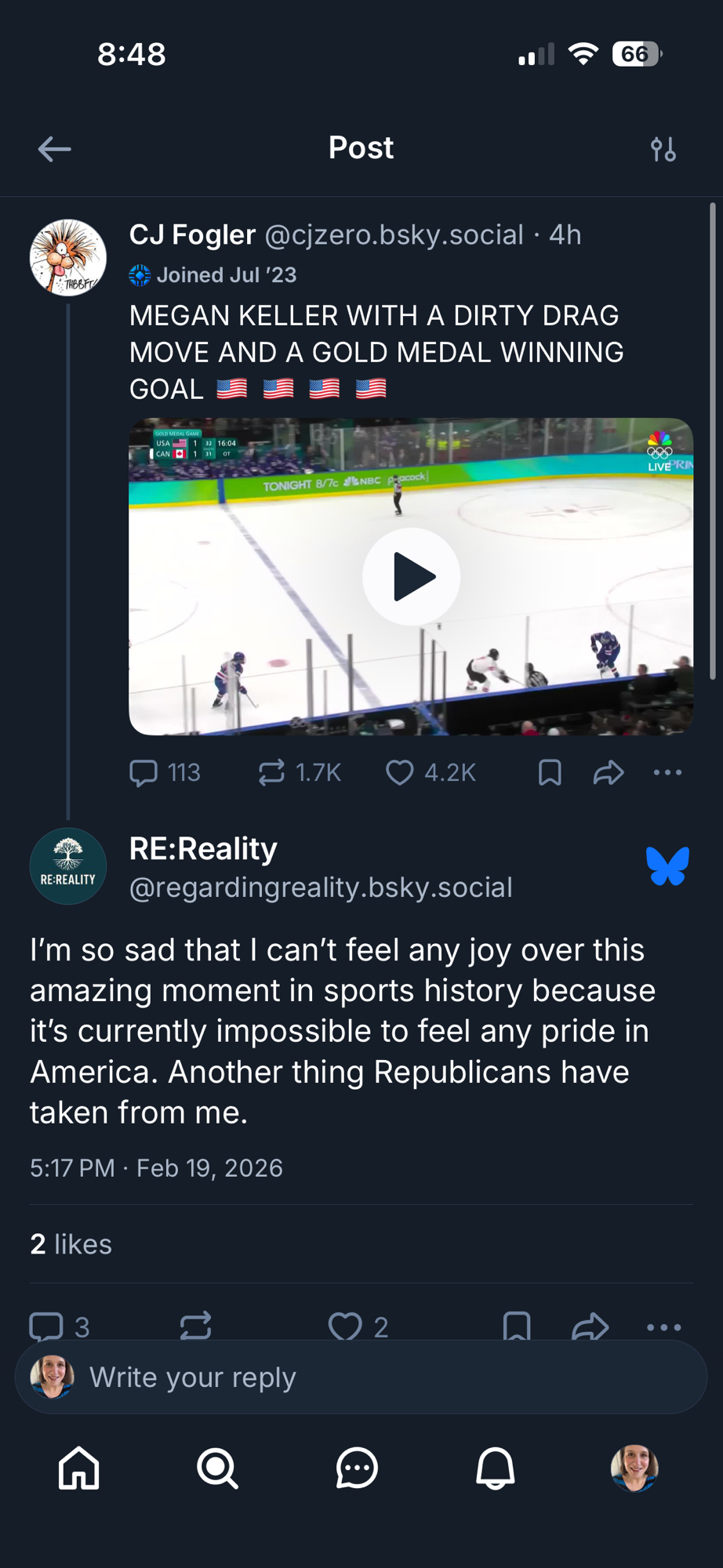Image resolution: width=723 pixels, height=1568 pixels.
Task: Open the Notifications bell
Action: tap(496, 1468)
